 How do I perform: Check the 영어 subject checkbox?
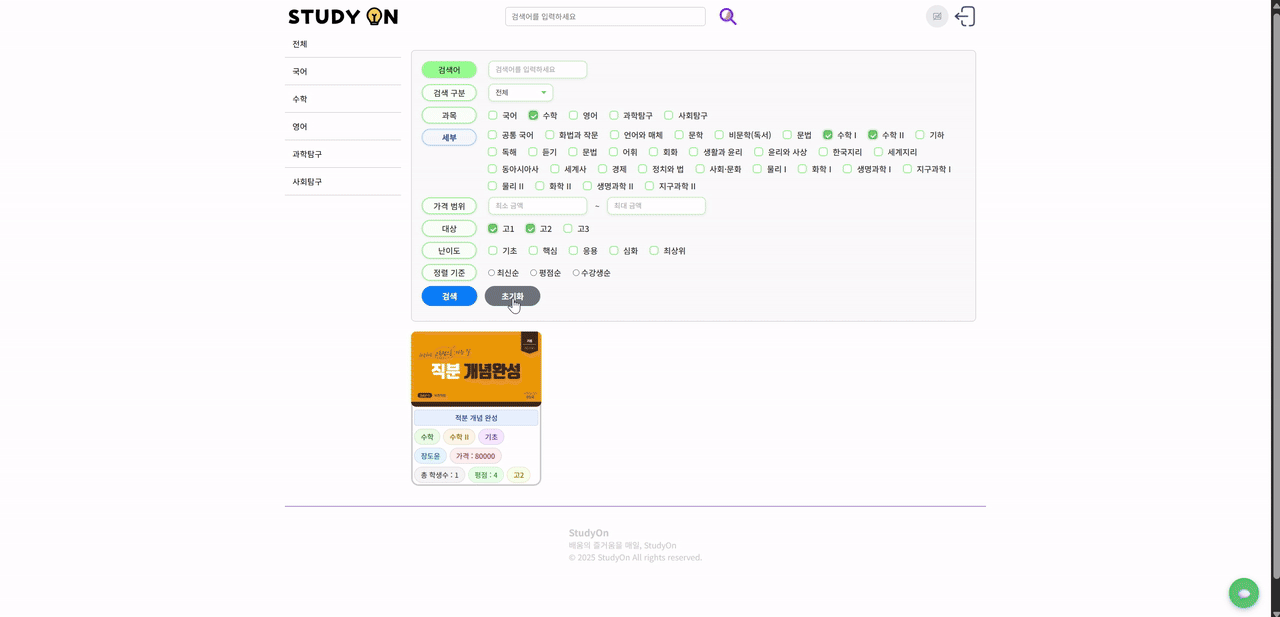point(574,115)
